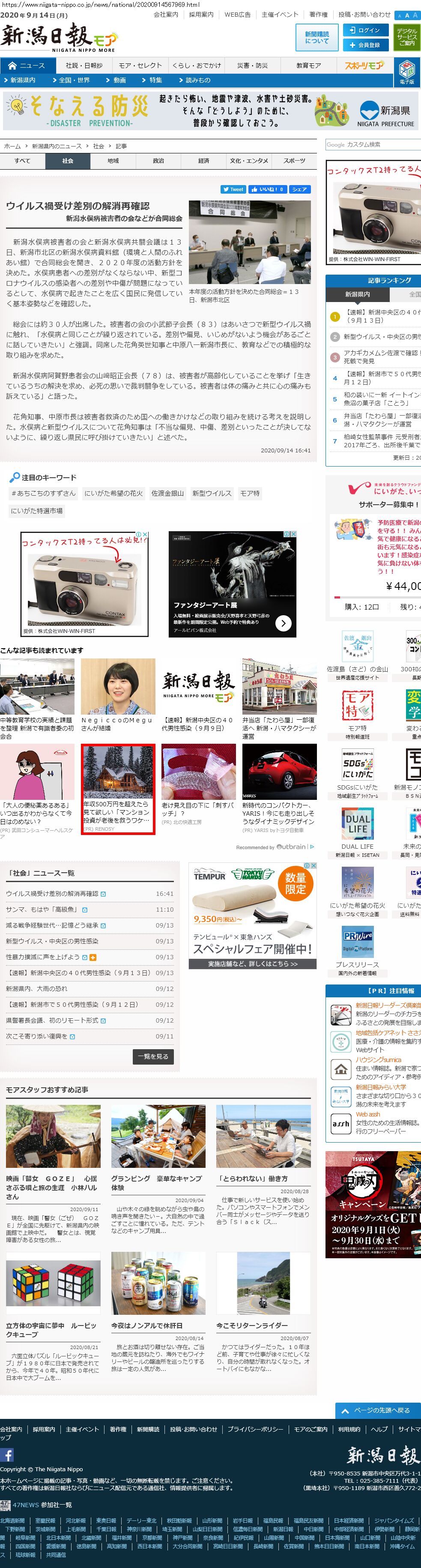This screenshot has height=1568, width=421.
Task: Open the 災害・防災 navigation menu
Action: [x=253, y=65]
